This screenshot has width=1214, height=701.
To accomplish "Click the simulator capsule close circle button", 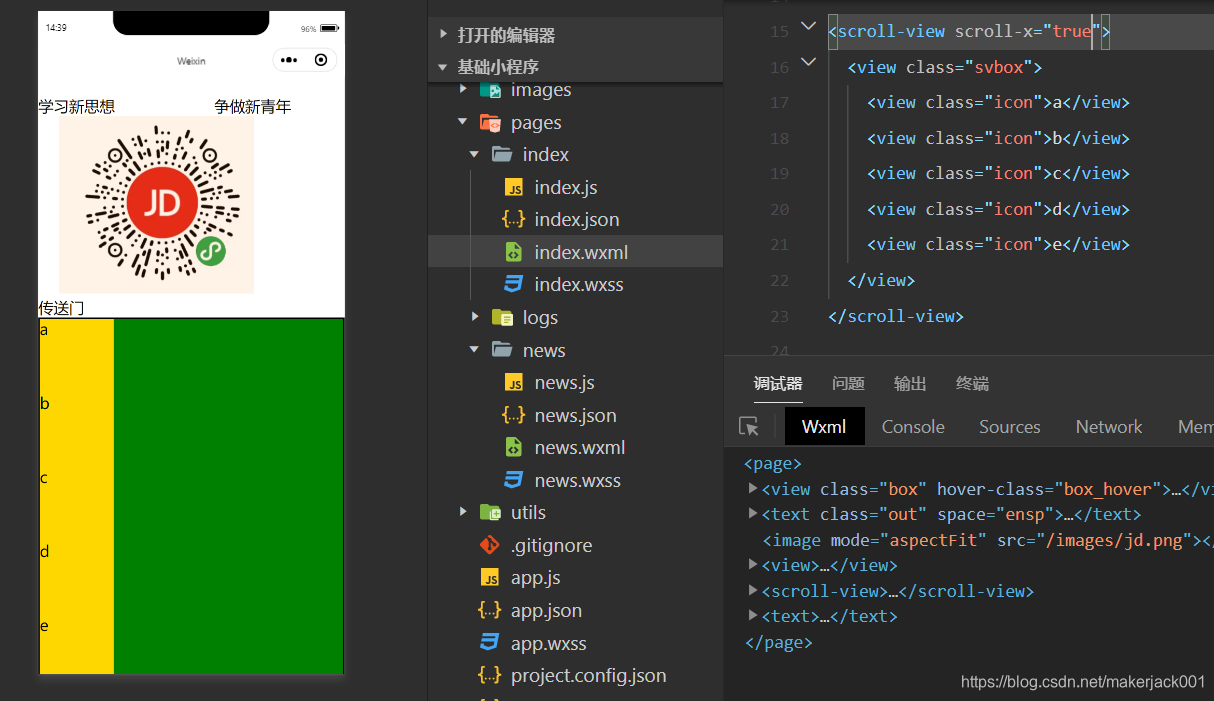I will click(x=321, y=60).
